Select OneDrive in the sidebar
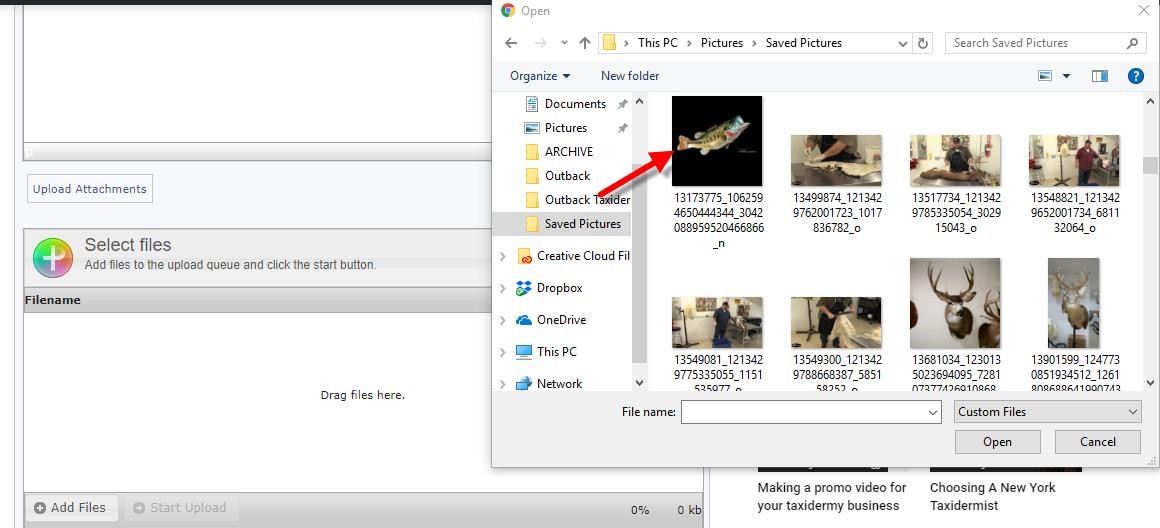Image resolution: width=1160 pixels, height=528 pixels. click(561, 320)
